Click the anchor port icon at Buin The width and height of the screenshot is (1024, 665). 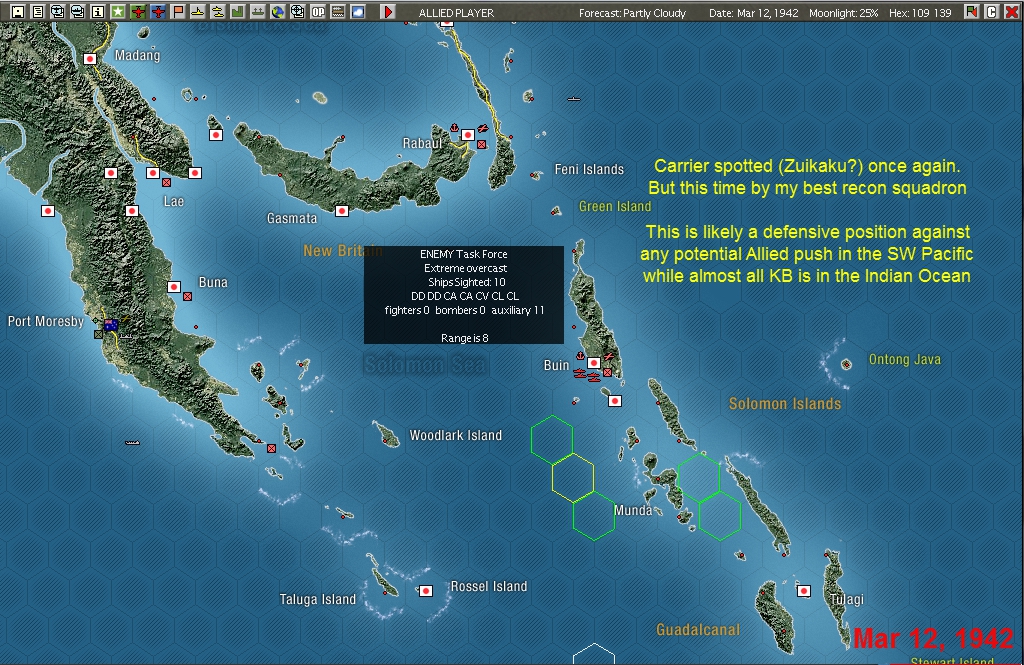click(580, 356)
